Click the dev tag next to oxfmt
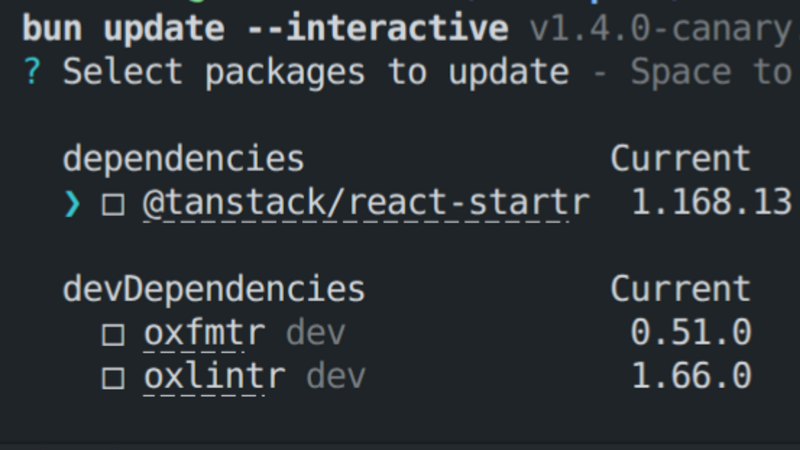800x450 pixels. 316,334
